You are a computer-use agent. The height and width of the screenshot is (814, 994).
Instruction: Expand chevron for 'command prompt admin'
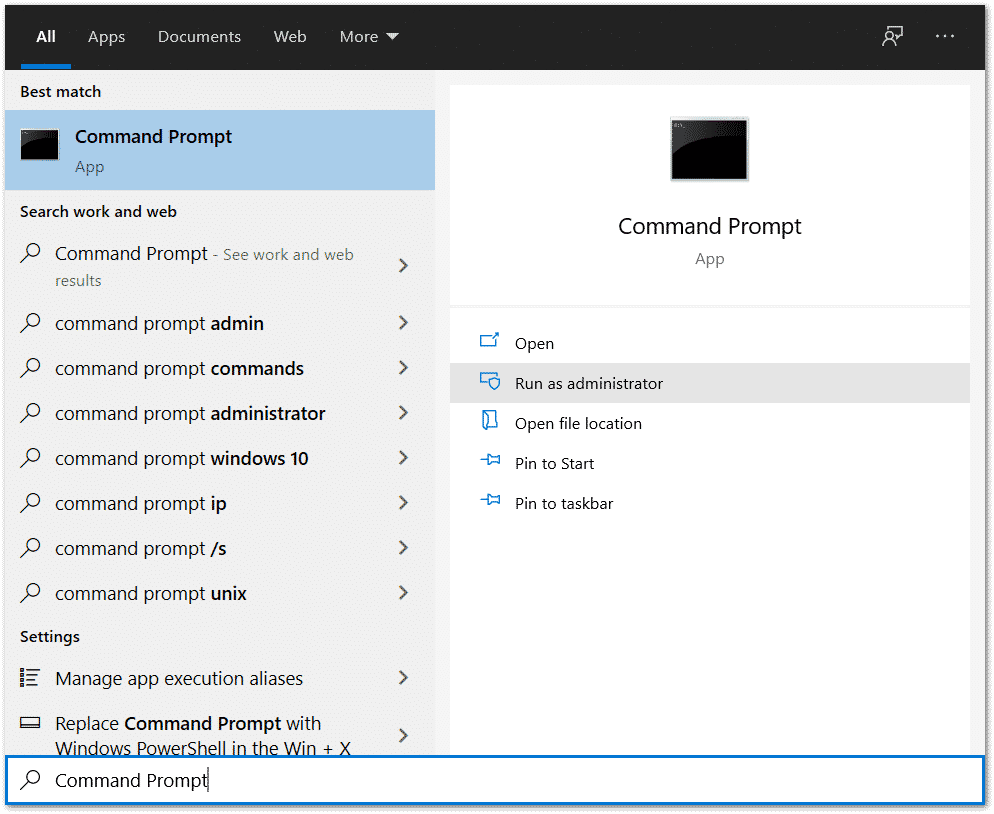[x=403, y=323]
